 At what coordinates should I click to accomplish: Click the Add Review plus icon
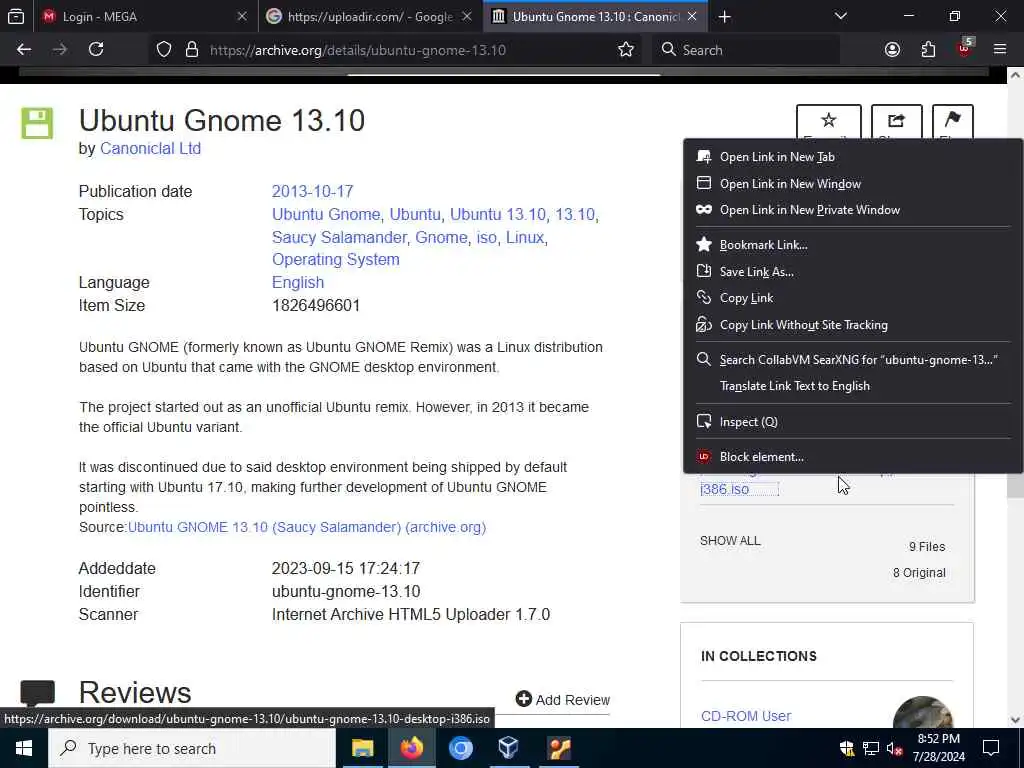(523, 699)
